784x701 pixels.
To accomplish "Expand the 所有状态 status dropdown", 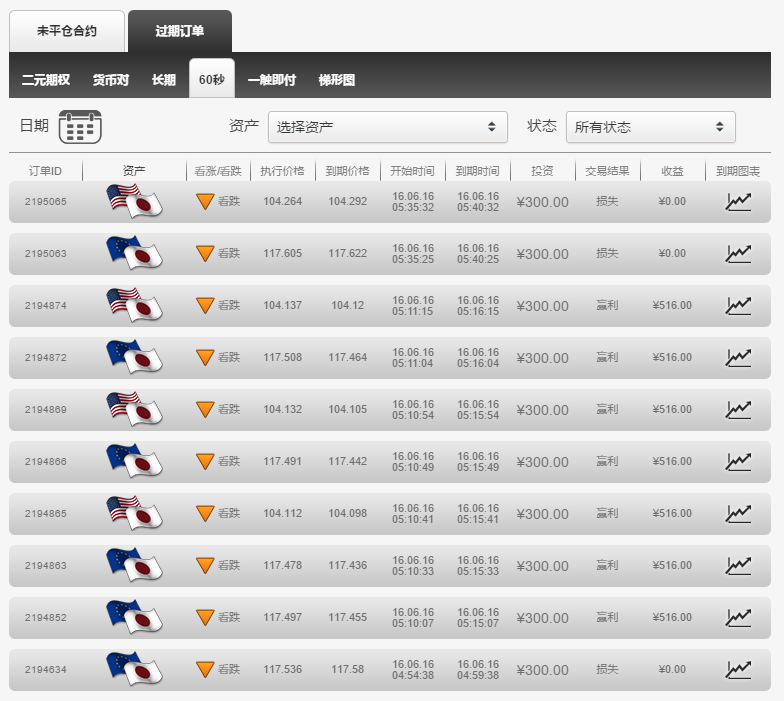I will click(650, 127).
